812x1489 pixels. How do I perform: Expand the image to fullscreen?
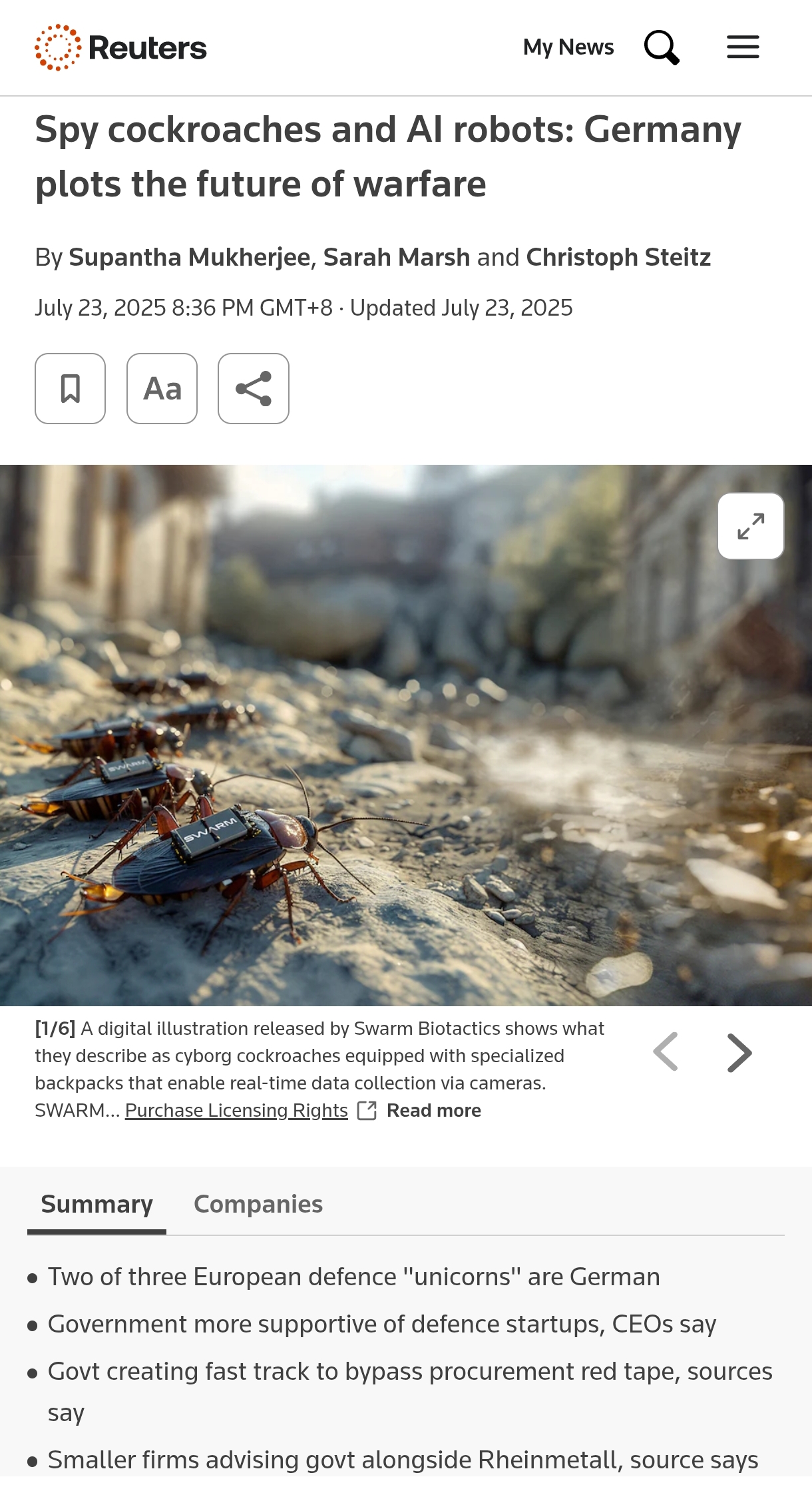751,526
